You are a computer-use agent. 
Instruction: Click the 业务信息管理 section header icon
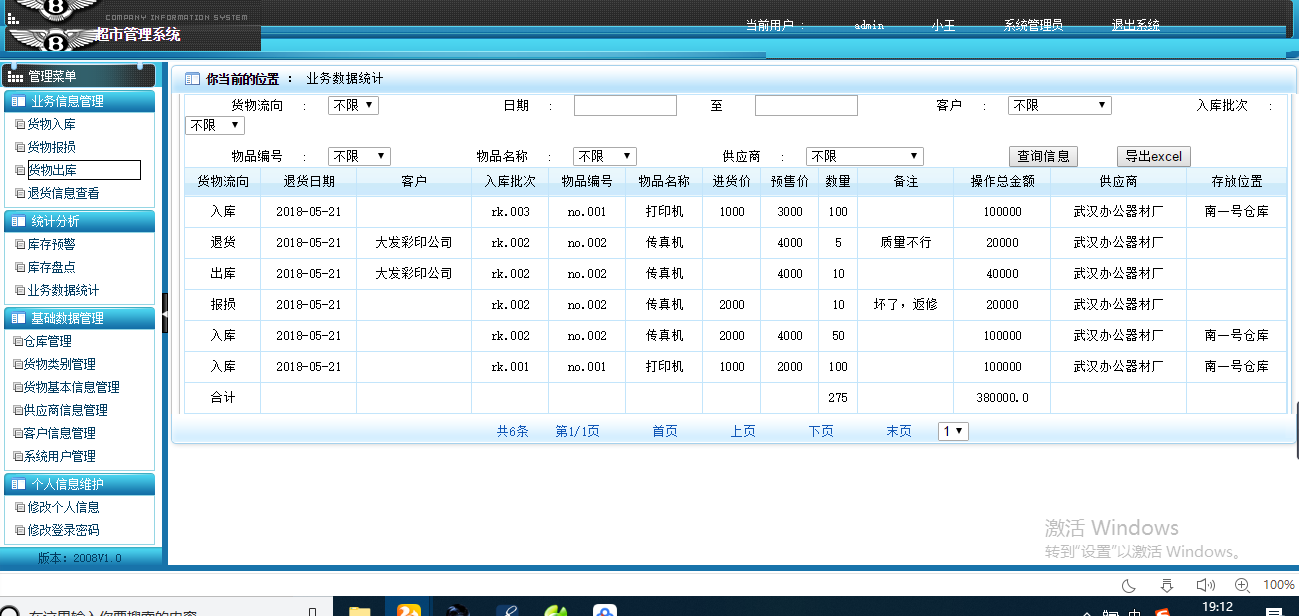[x=18, y=101]
